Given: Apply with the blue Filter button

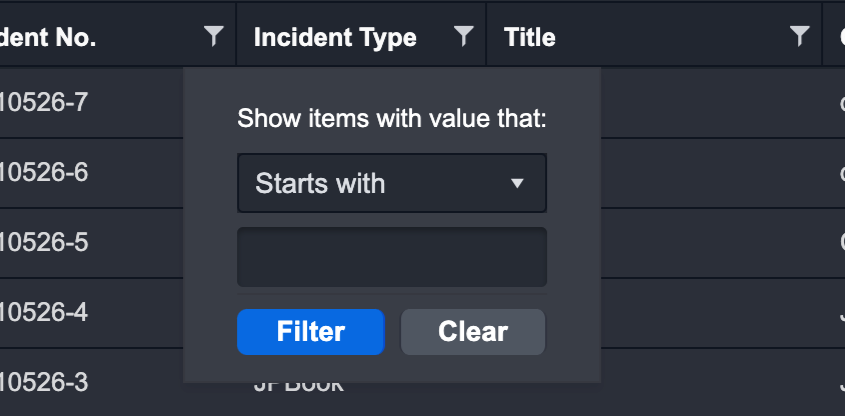Looking at the screenshot, I should pos(310,332).
